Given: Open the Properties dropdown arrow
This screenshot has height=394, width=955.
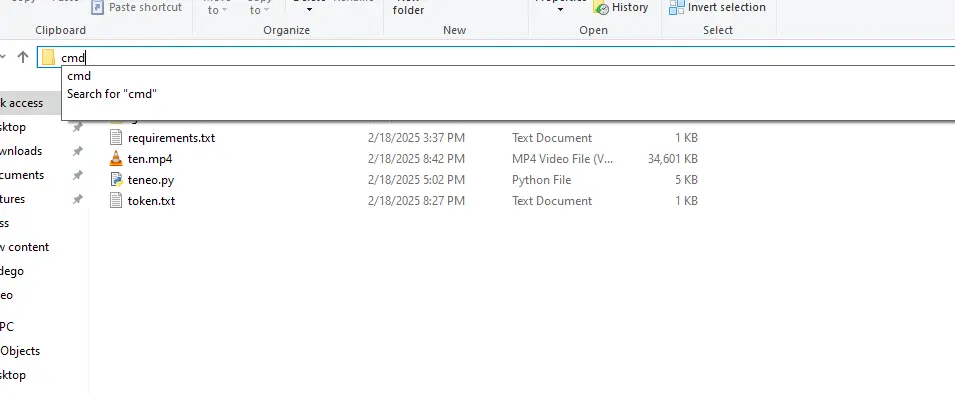Looking at the screenshot, I should 560,10.
